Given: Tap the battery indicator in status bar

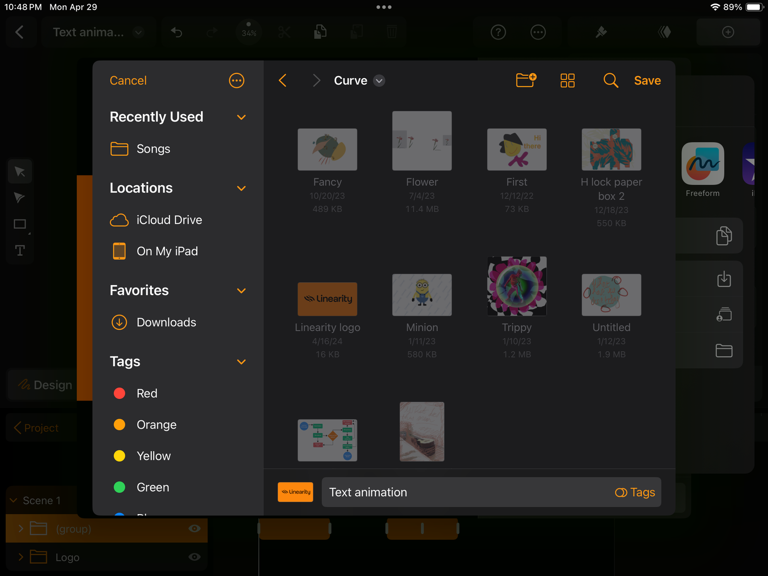Looking at the screenshot, I should pos(754,7).
